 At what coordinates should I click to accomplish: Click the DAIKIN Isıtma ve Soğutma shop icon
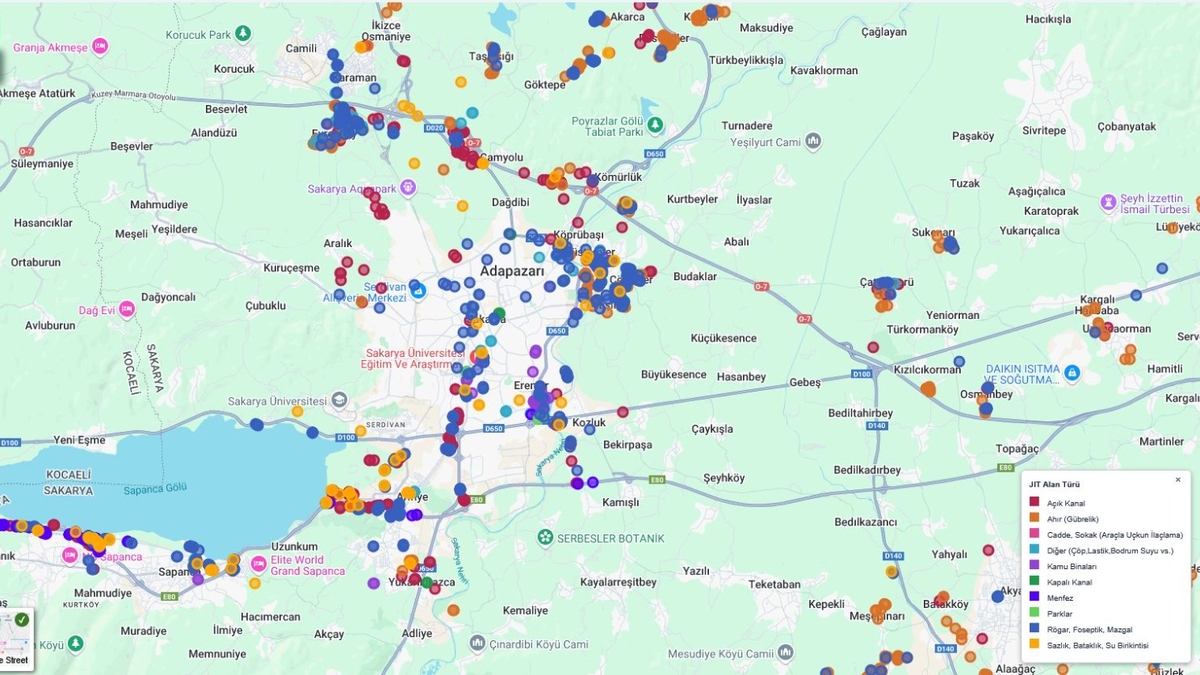pyautogui.click(x=1072, y=373)
